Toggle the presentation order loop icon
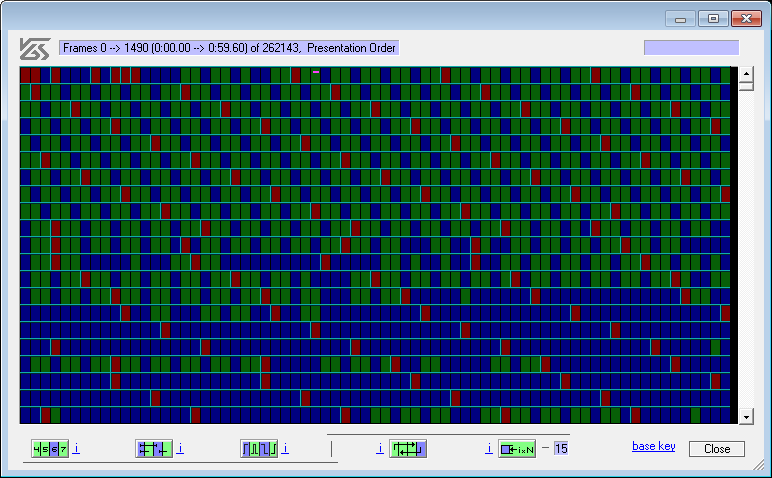The height and width of the screenshot is (478, 772). coord(408,449)
